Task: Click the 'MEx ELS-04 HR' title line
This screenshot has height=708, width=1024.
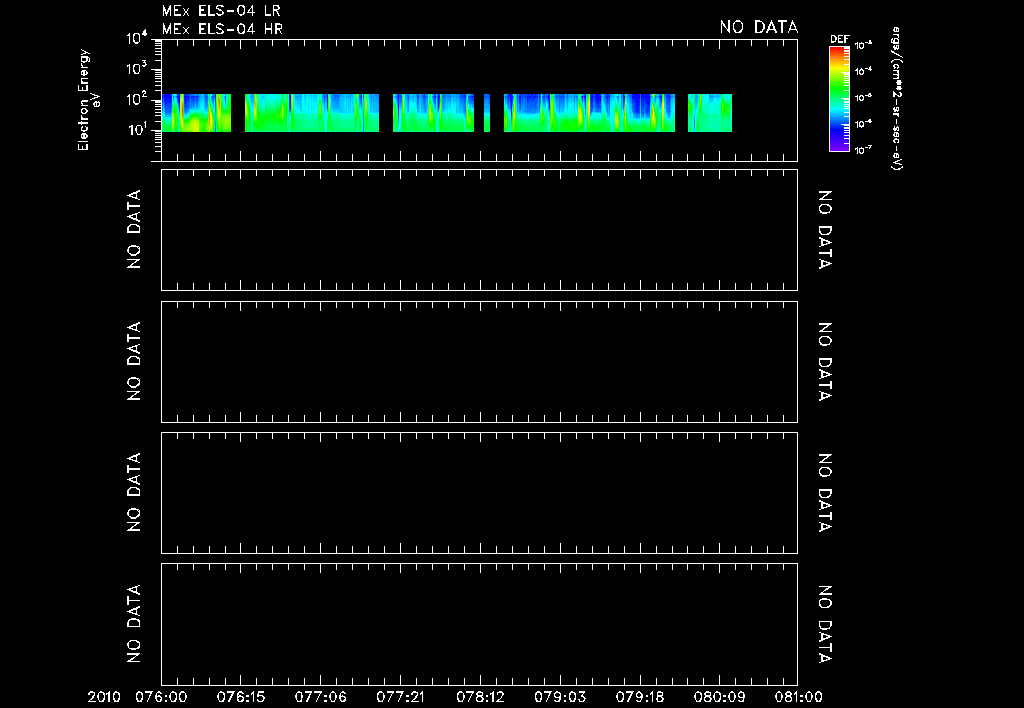Action: [222, 29]
